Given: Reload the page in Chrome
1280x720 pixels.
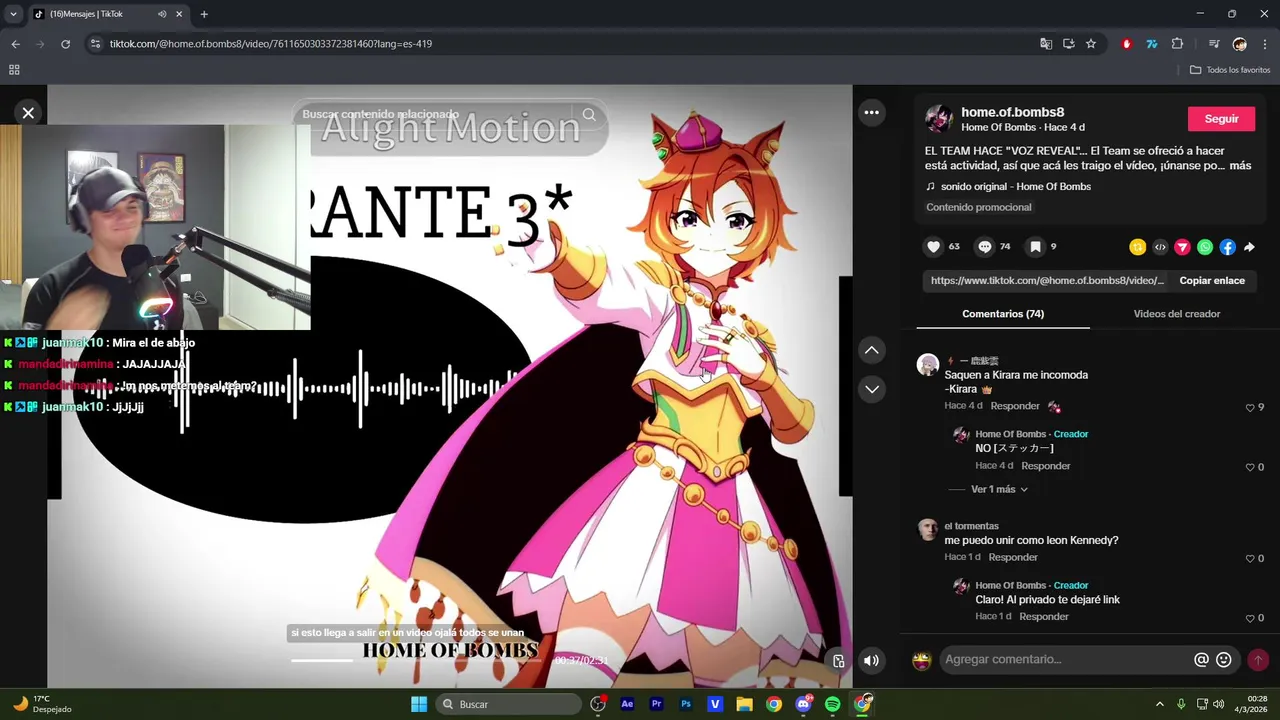Looking at the screenshot, I should pyautogui.click(x=65, y=44).
